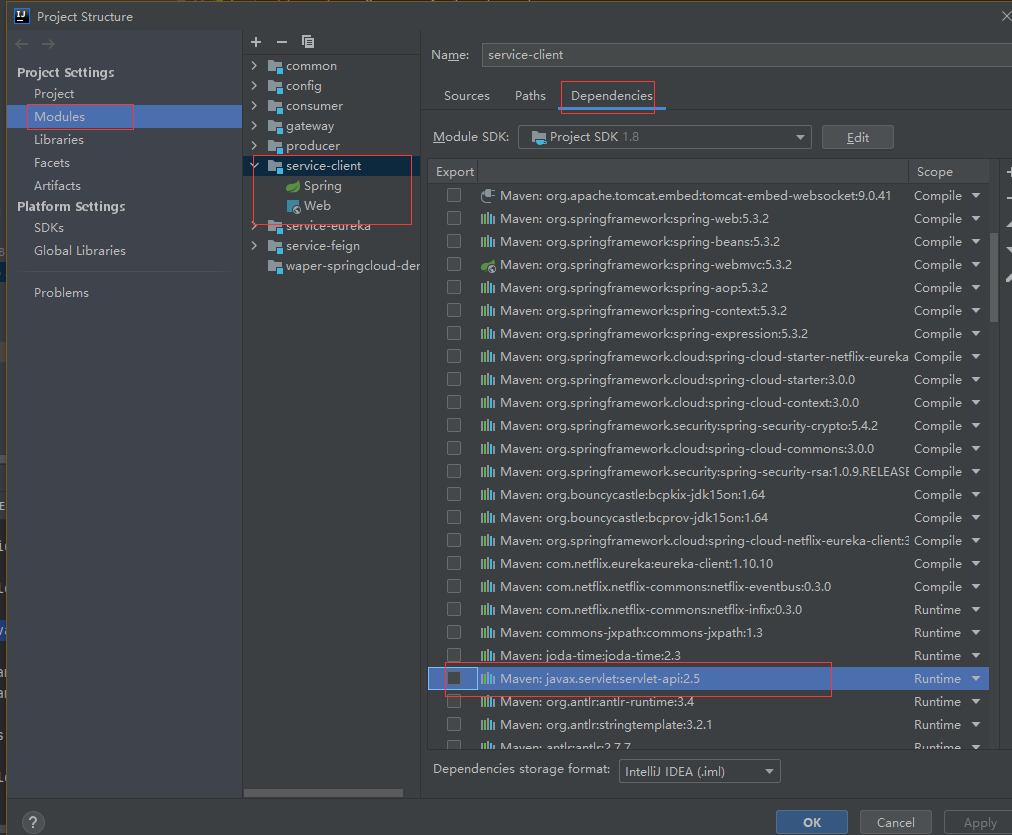Click the Export column header
This screenshot has width=1012, height=835.
pyautogui.click(x=454, y=172)
